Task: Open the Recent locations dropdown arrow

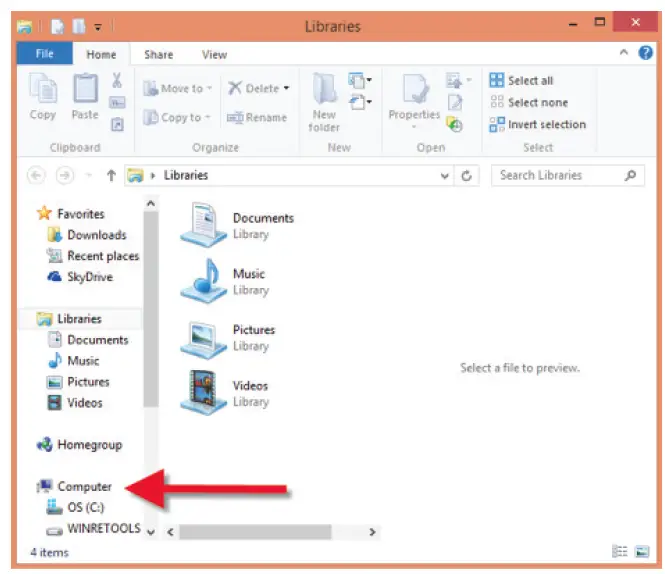Action: coord(89,175)
